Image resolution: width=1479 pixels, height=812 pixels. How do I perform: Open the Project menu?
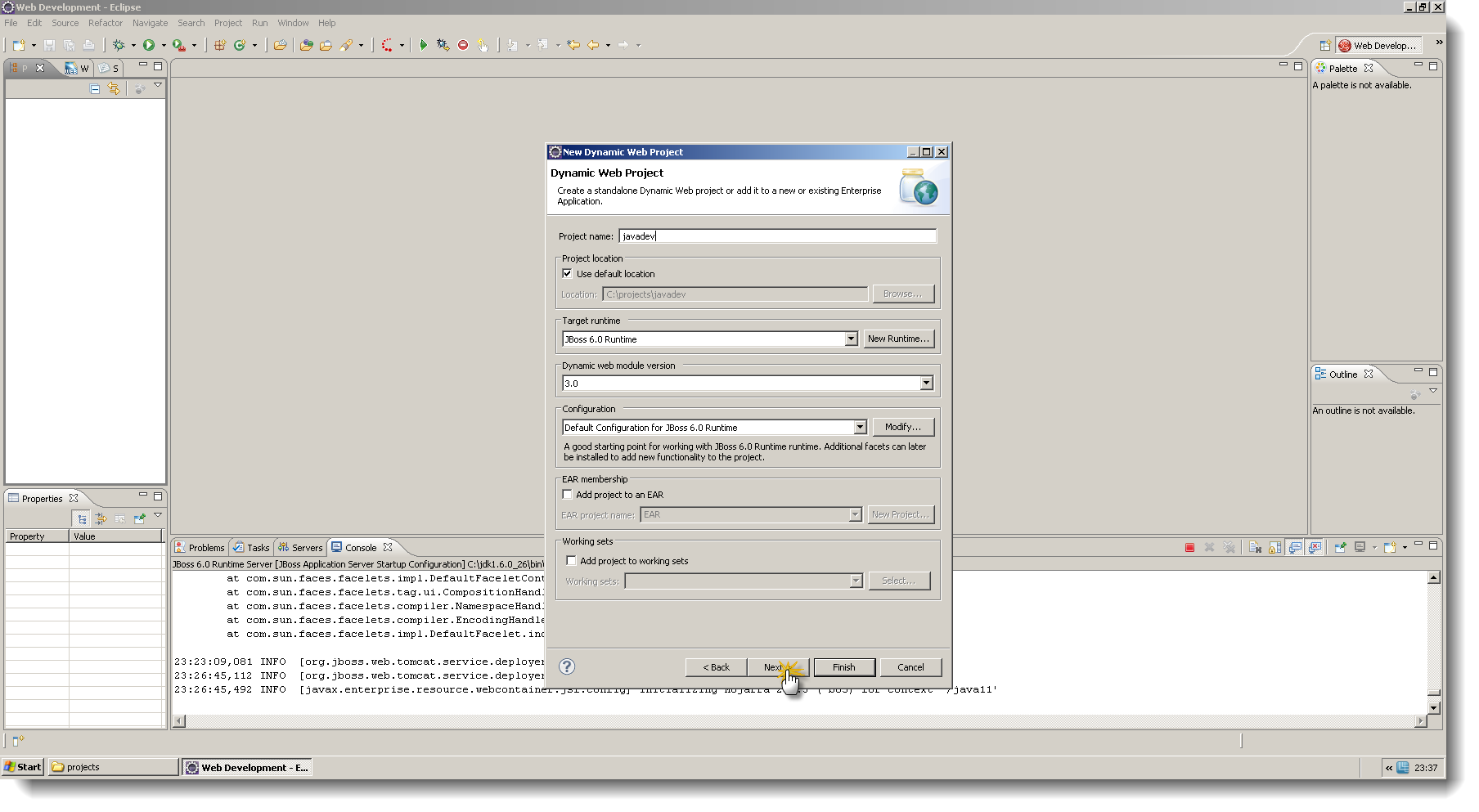coord(228,22)
